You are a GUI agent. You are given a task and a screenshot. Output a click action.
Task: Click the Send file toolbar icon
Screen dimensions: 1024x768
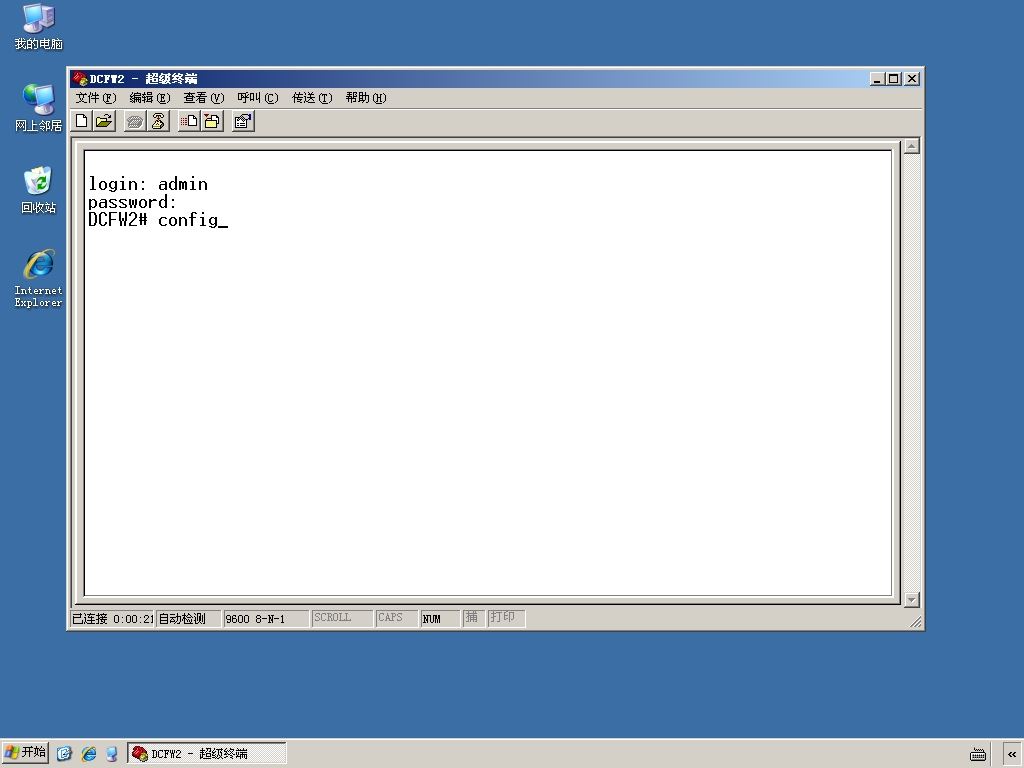[x=189, y=121]
